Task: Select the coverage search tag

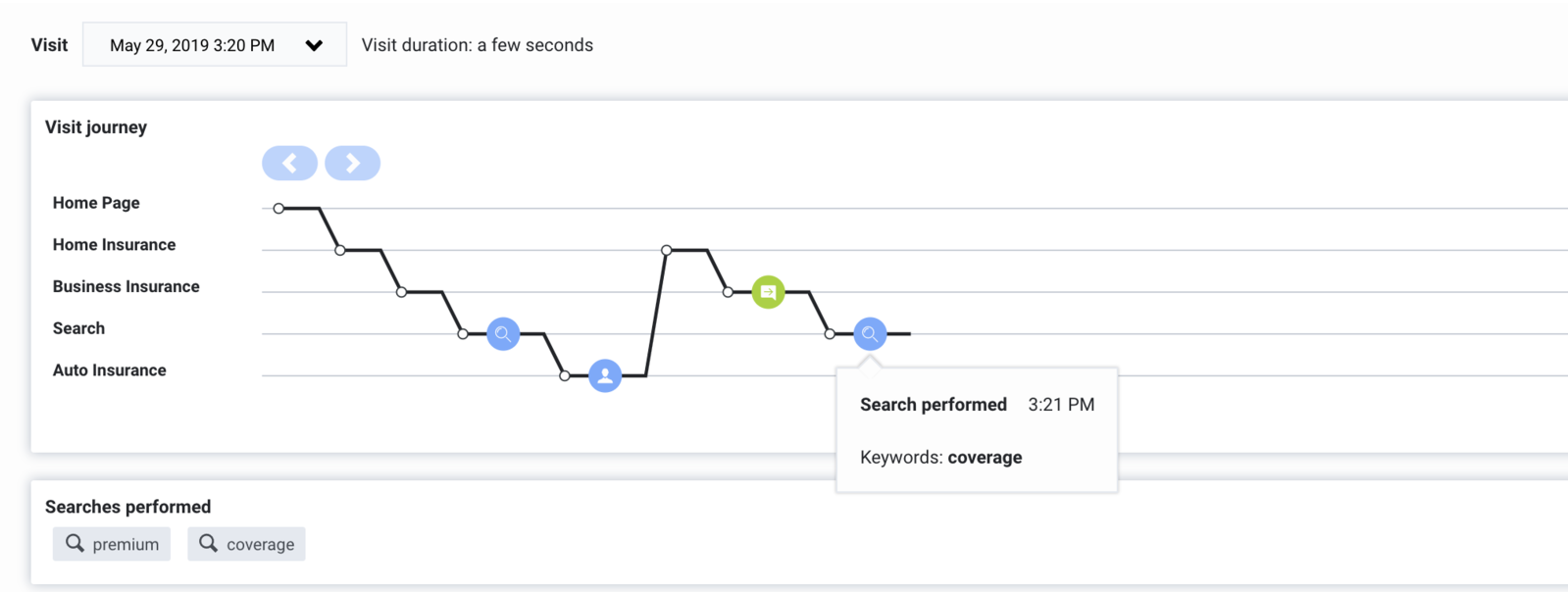Action: [246, 544]
